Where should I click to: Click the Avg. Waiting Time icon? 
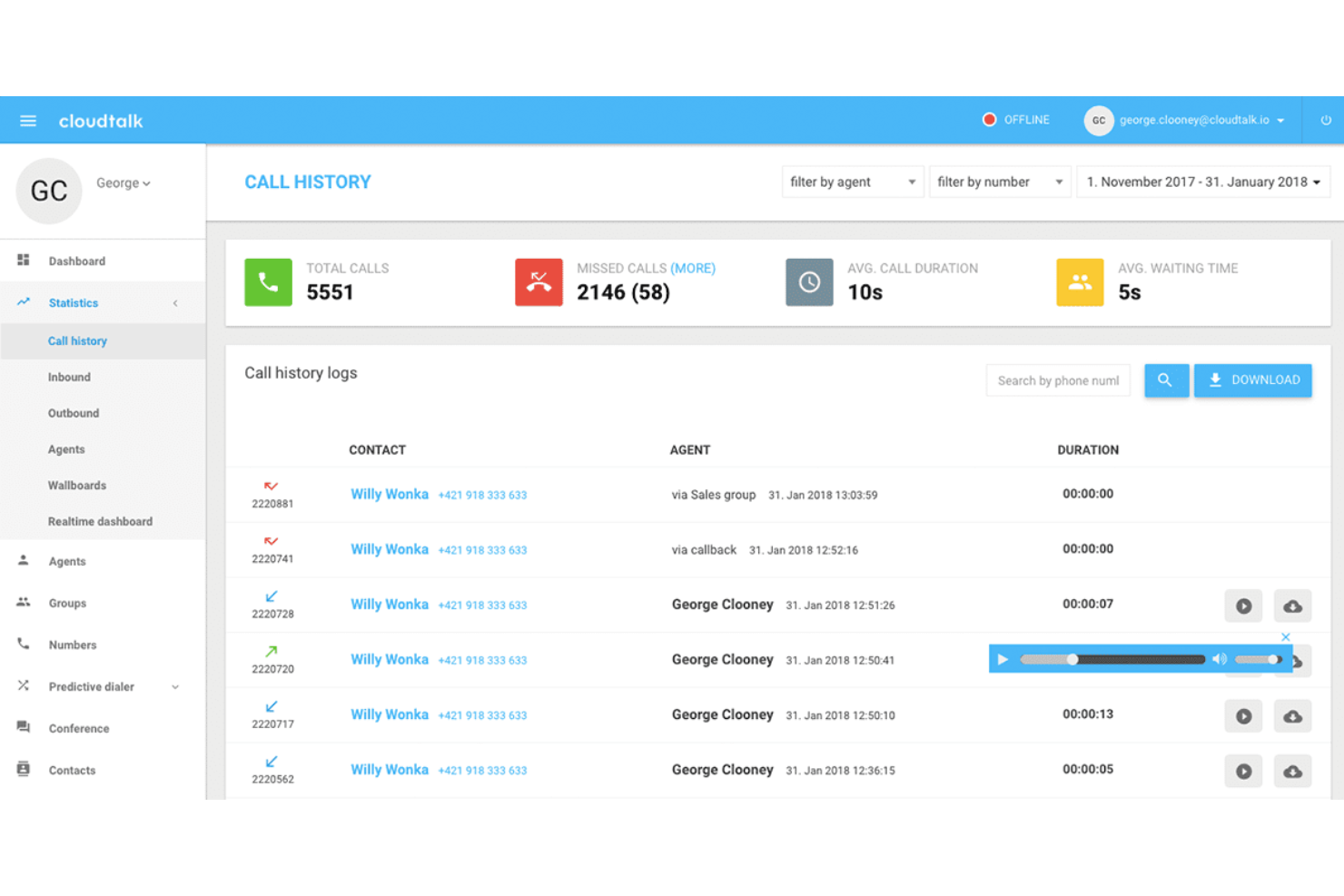(1079, 282)
